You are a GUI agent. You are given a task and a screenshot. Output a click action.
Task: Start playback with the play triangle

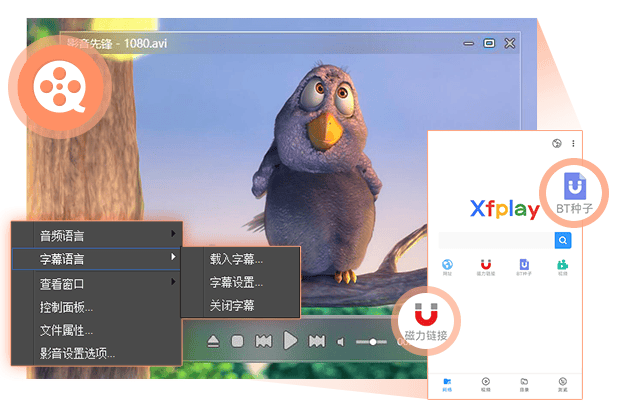coord(290,341)
